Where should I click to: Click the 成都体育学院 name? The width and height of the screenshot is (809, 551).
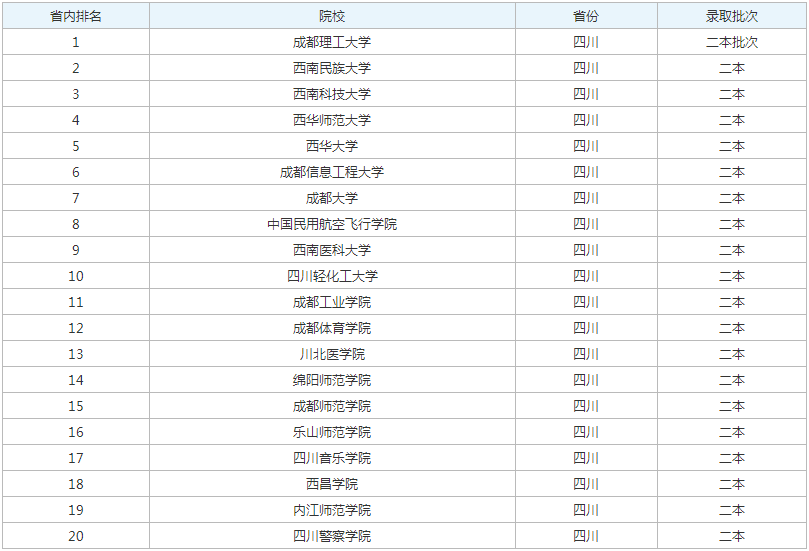pos(331,328)
